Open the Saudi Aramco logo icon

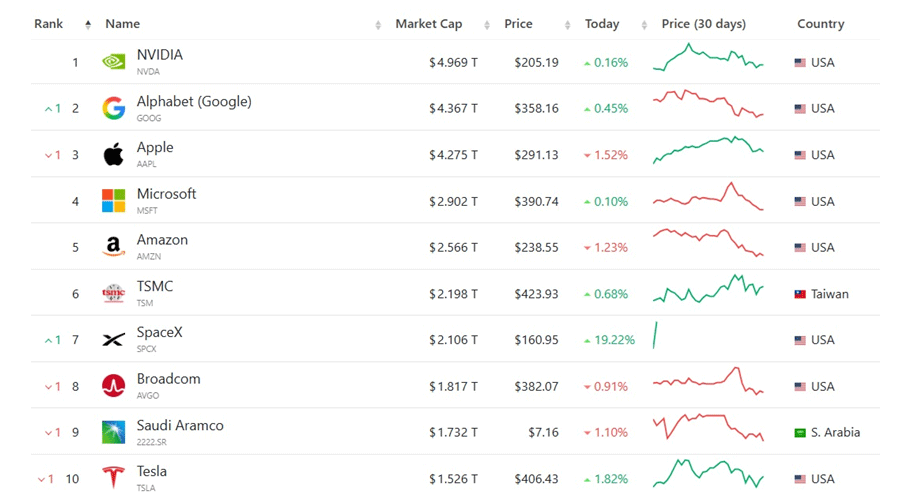114,432
